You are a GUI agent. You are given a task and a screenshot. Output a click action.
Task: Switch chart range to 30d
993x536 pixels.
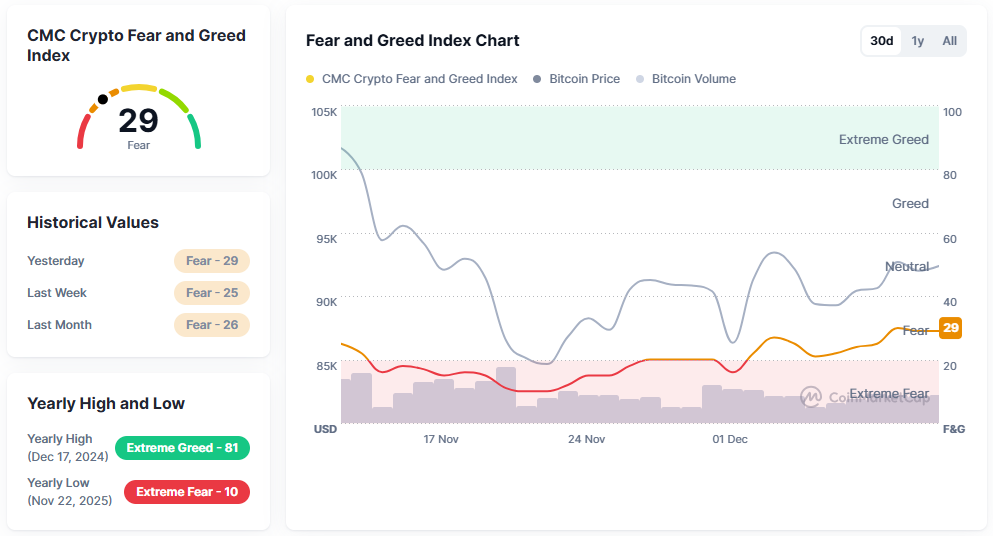881,41
